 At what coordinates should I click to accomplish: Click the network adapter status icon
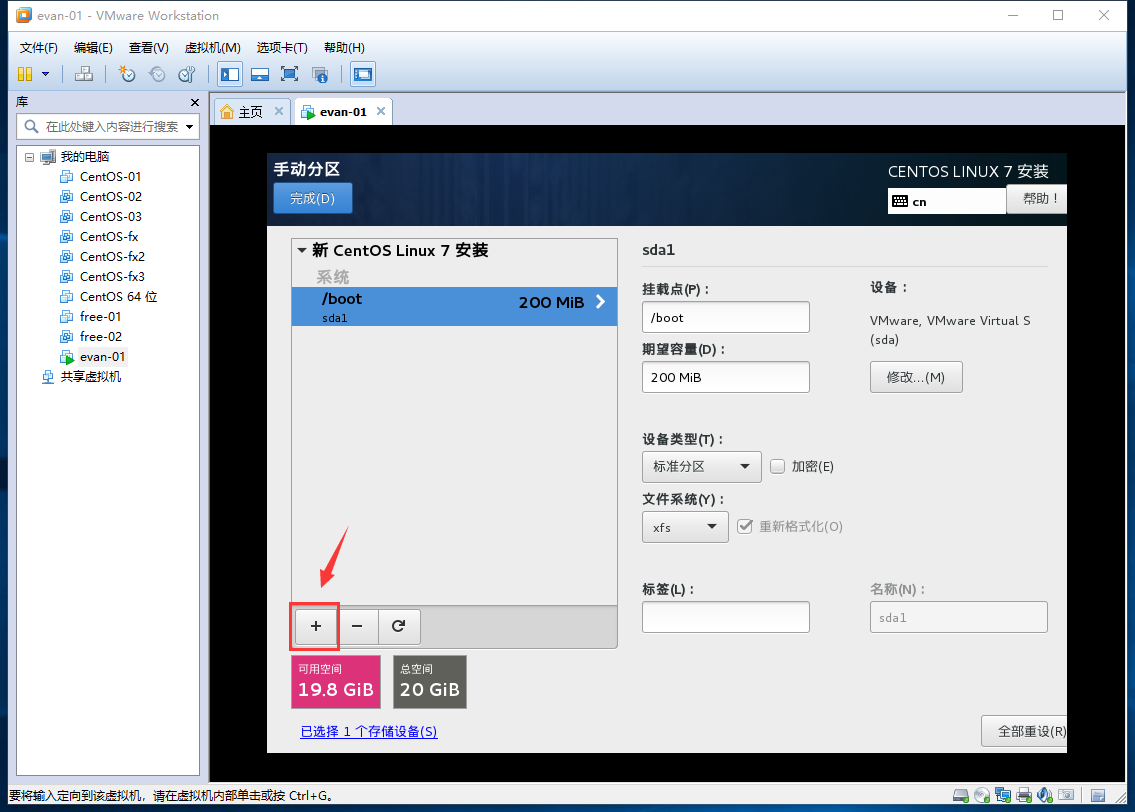[1003, 796]
